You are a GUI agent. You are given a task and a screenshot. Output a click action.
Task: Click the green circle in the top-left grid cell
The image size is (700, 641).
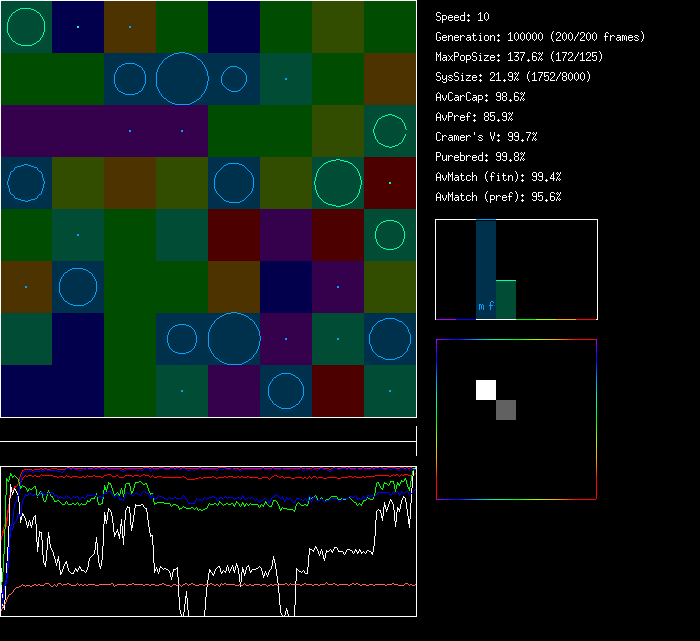26,27
